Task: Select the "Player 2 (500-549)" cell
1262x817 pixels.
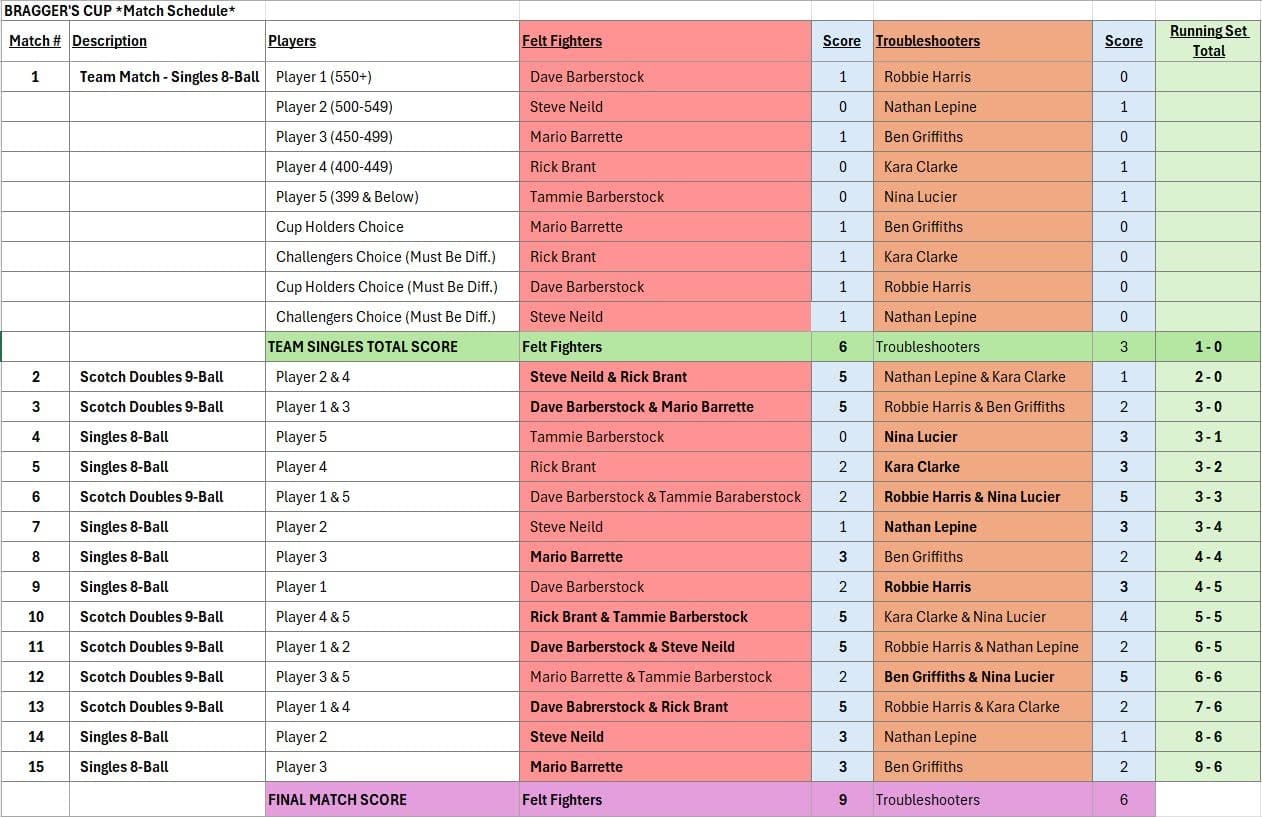Action: click(x=392, y=107)
